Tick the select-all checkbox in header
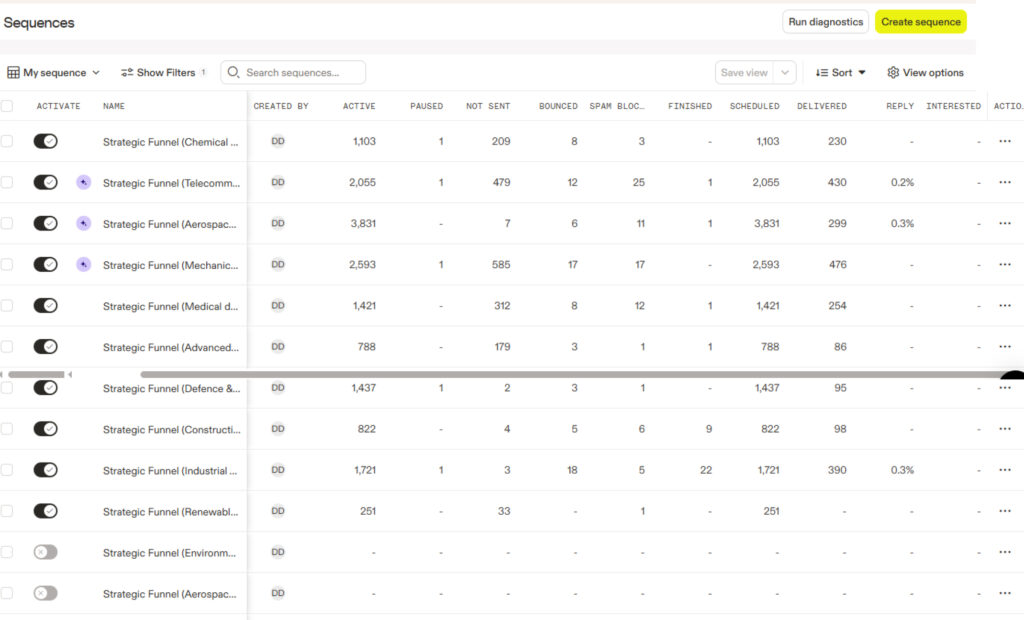The height and width of the screenshot is (620, 1024). pyautogui.click(x=7, y=106)
